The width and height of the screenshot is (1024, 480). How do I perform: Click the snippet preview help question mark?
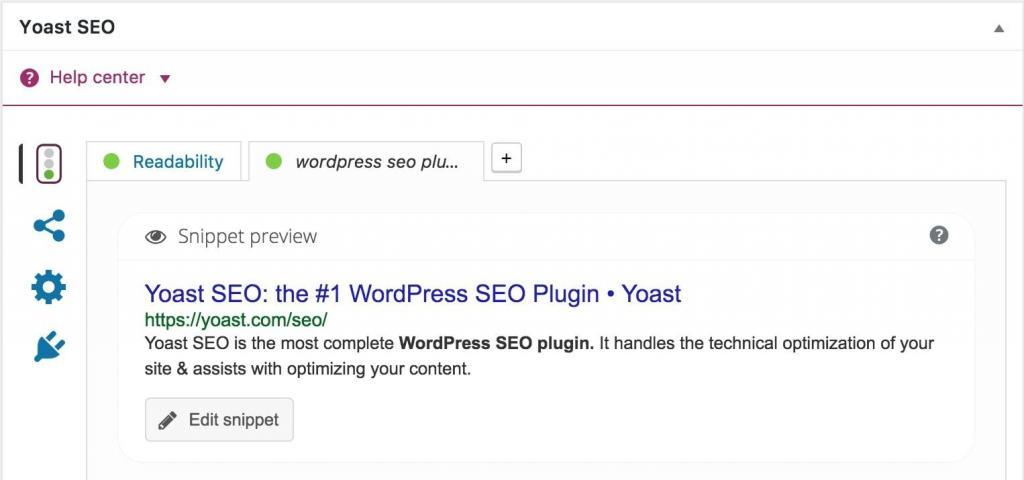pyautogui.click(x=938, y=235)
